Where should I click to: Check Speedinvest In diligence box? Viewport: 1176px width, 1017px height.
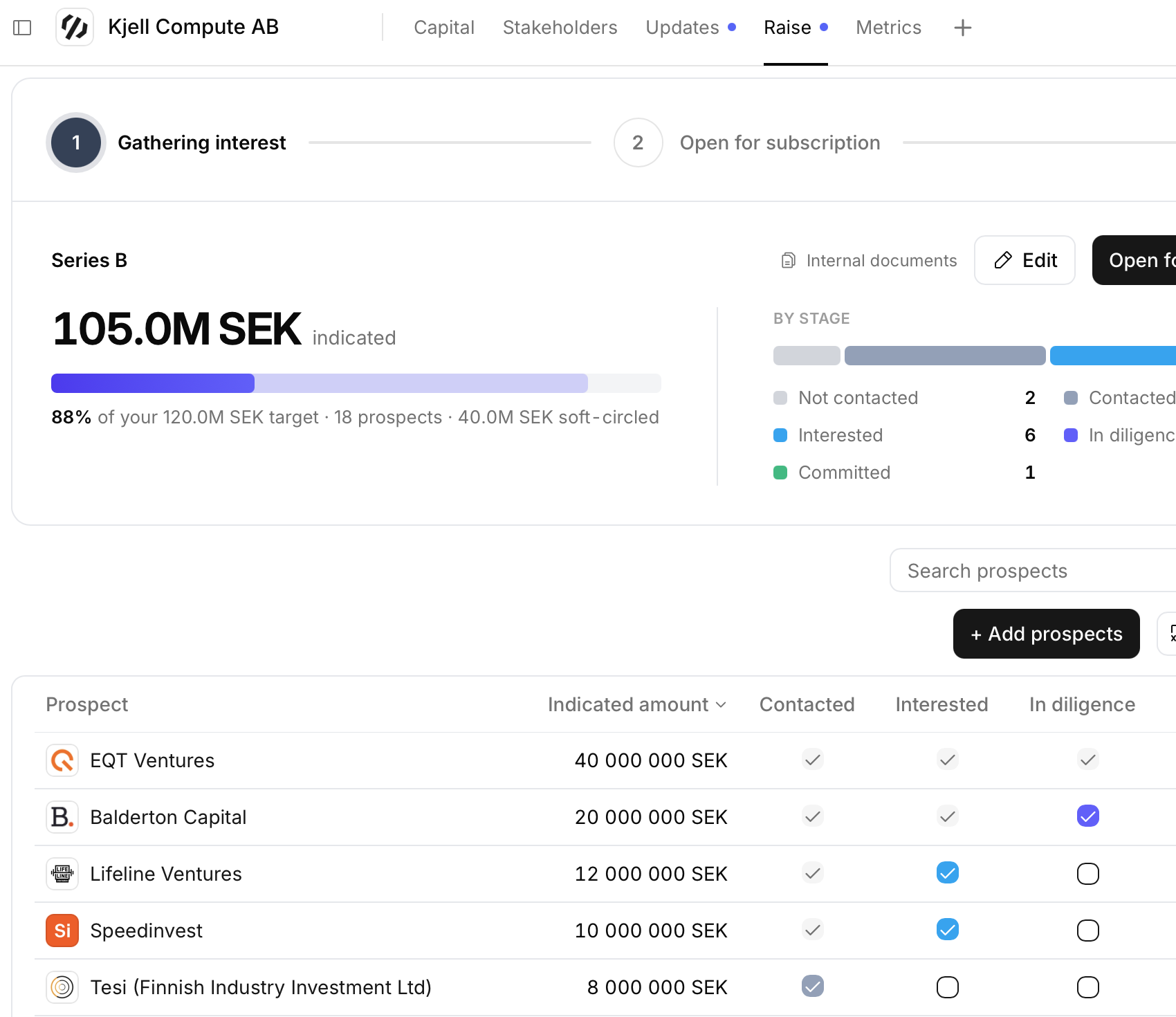(1087, 931)
